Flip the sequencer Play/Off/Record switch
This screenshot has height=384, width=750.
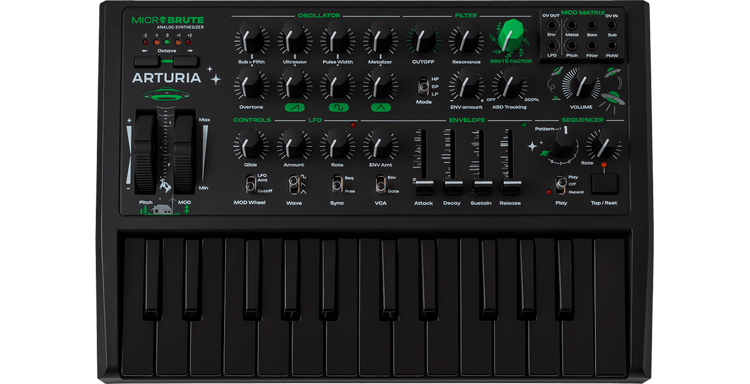click(561, 185)
